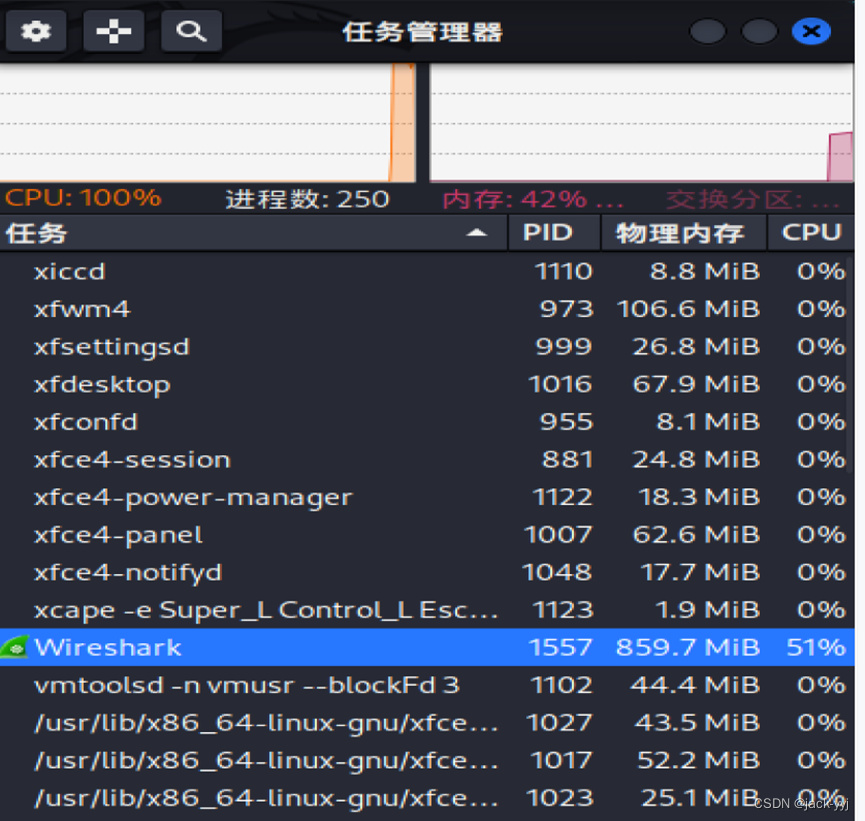Click the first gray window button
This screenshot has width=865, height=821.
(x=708, y=31)
